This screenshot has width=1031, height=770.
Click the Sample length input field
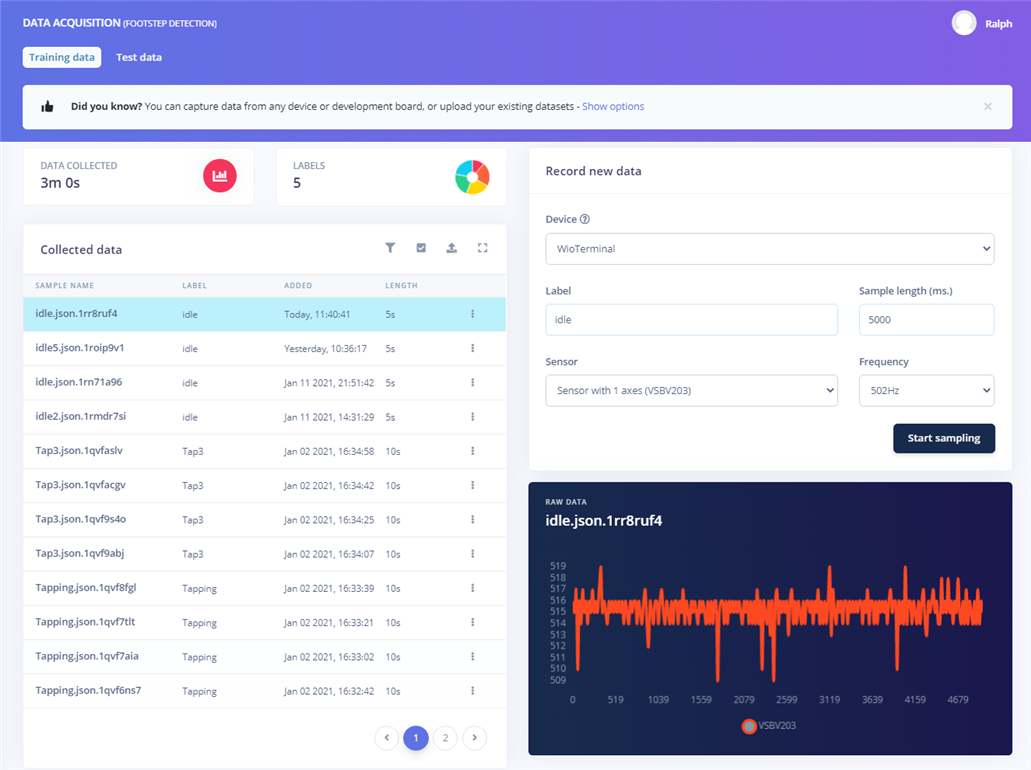[926, 320]
